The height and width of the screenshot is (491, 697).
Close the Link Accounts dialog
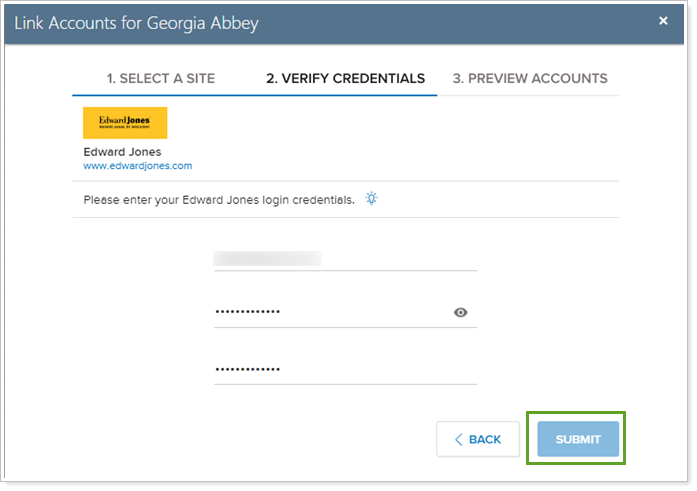[x=663, y=21]
